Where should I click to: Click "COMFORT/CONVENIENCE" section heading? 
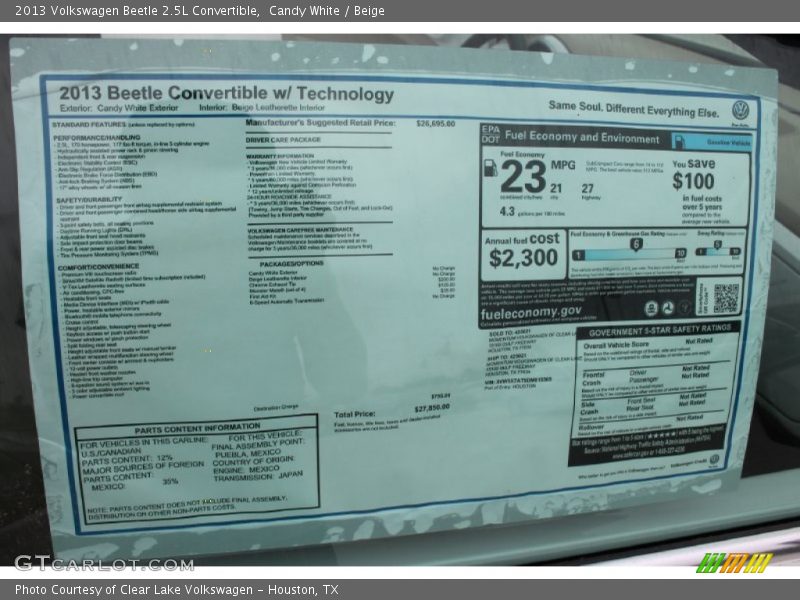point(98,267)
